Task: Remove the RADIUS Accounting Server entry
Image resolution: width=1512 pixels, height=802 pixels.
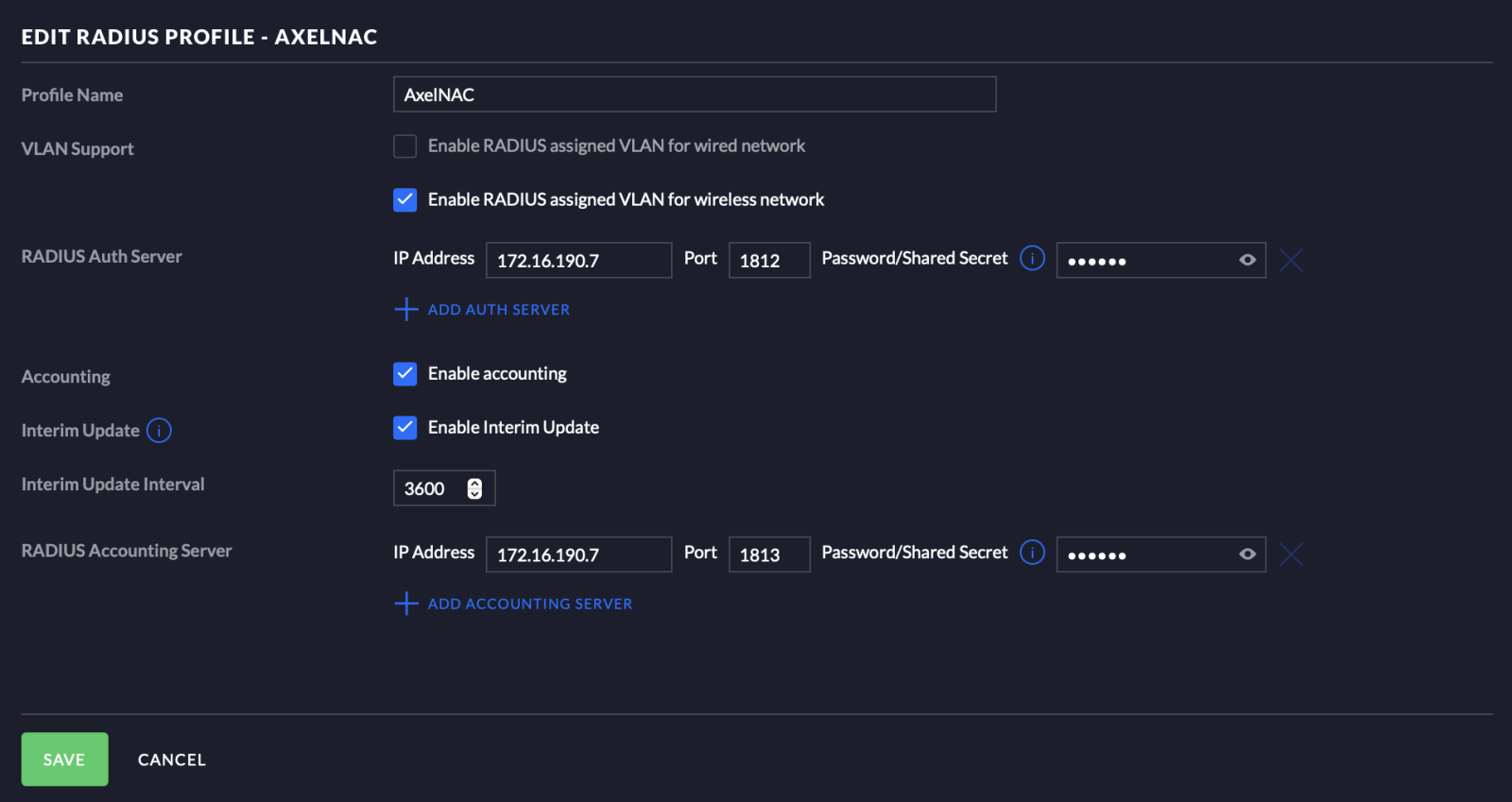Action: pyautogui.click(x=1291, y=555)
